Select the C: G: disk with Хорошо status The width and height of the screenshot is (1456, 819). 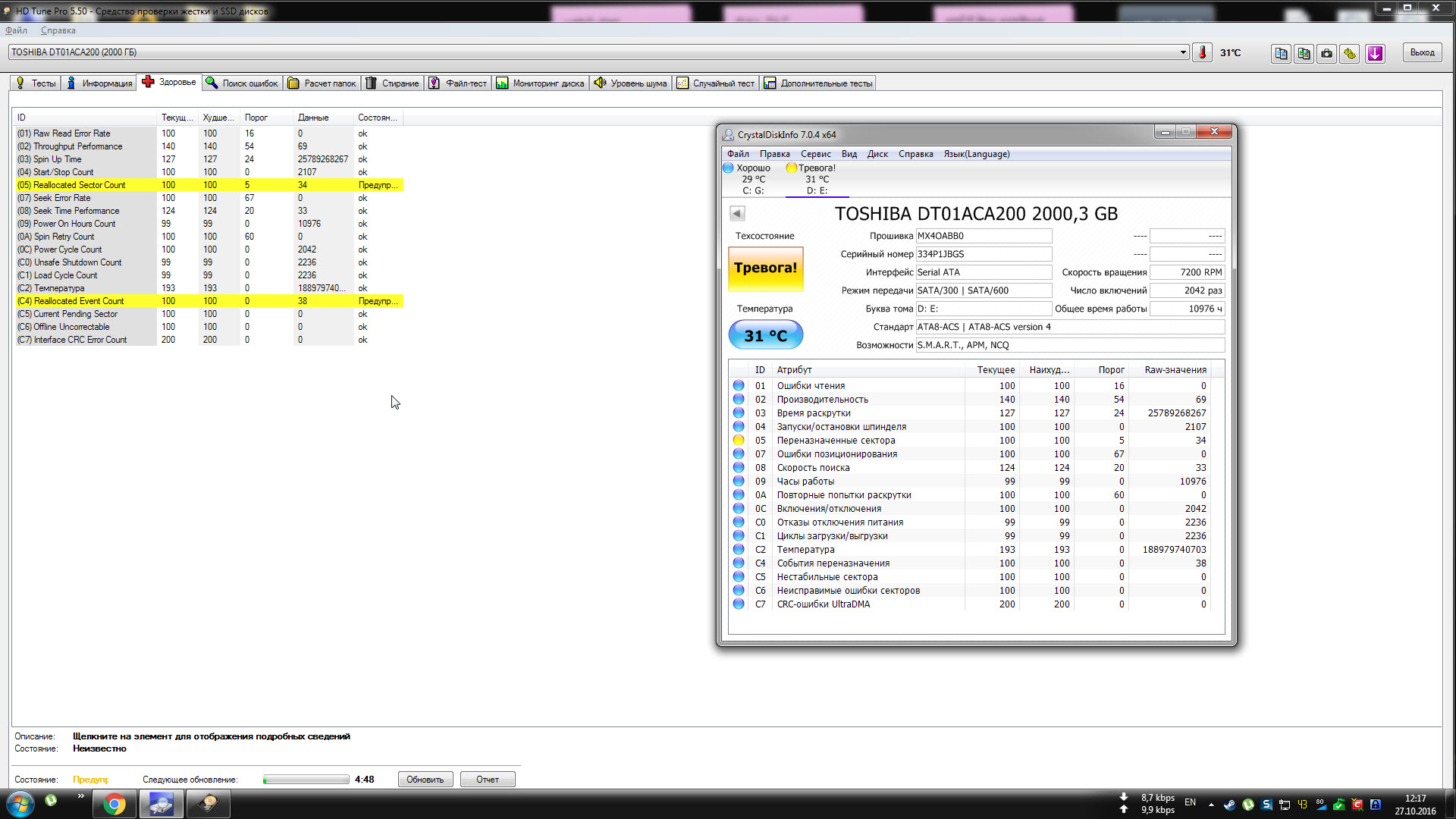753,180
